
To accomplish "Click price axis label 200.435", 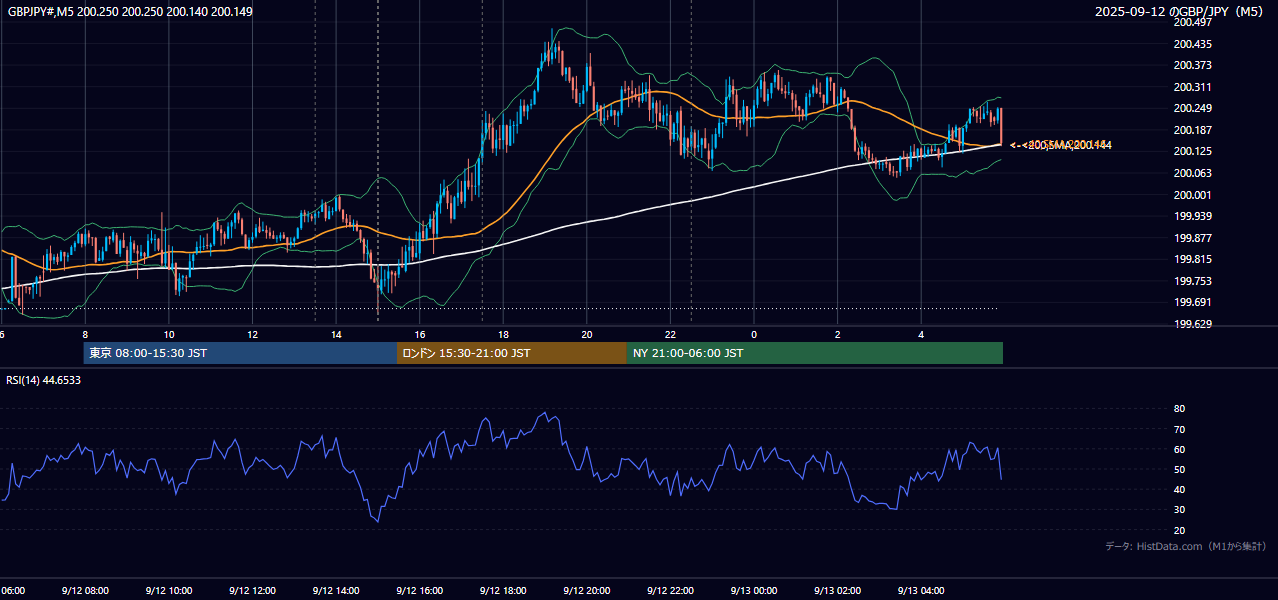I will click(1192, 44).
